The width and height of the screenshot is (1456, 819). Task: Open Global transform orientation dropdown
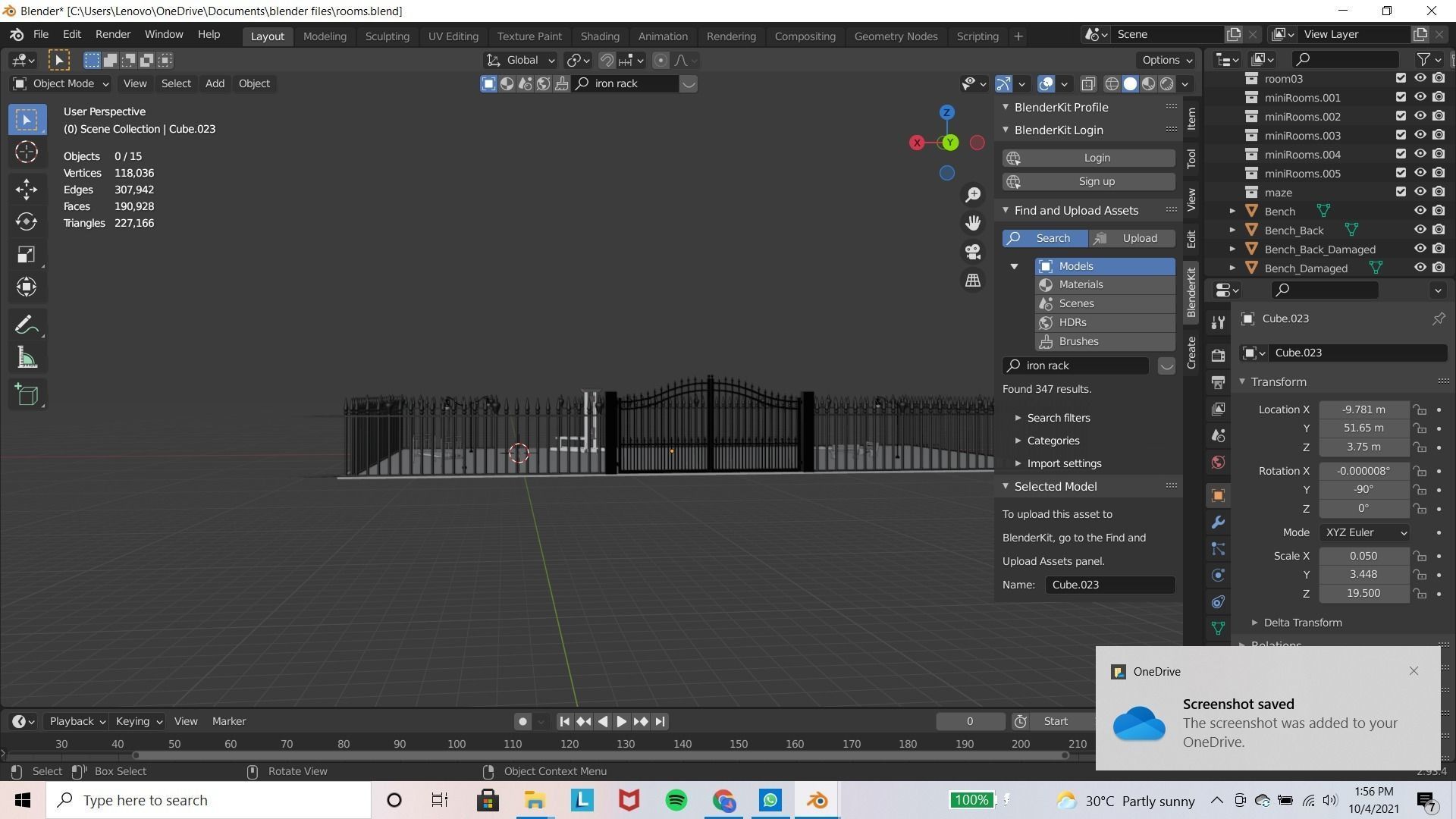pos(520,61)
